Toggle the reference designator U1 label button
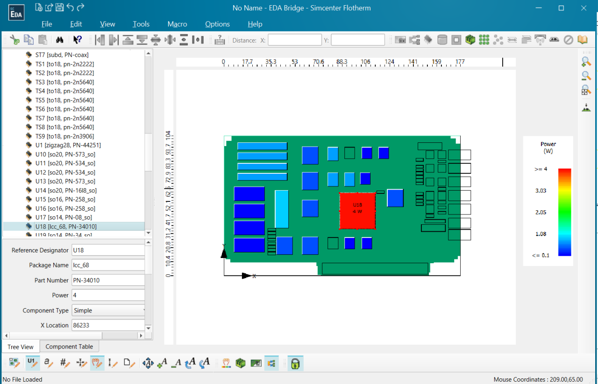 click(x=32, y=363)
